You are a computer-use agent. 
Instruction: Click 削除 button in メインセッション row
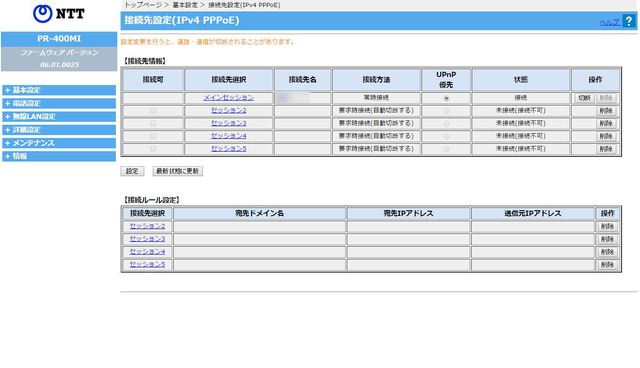click(x=606, y=98)
